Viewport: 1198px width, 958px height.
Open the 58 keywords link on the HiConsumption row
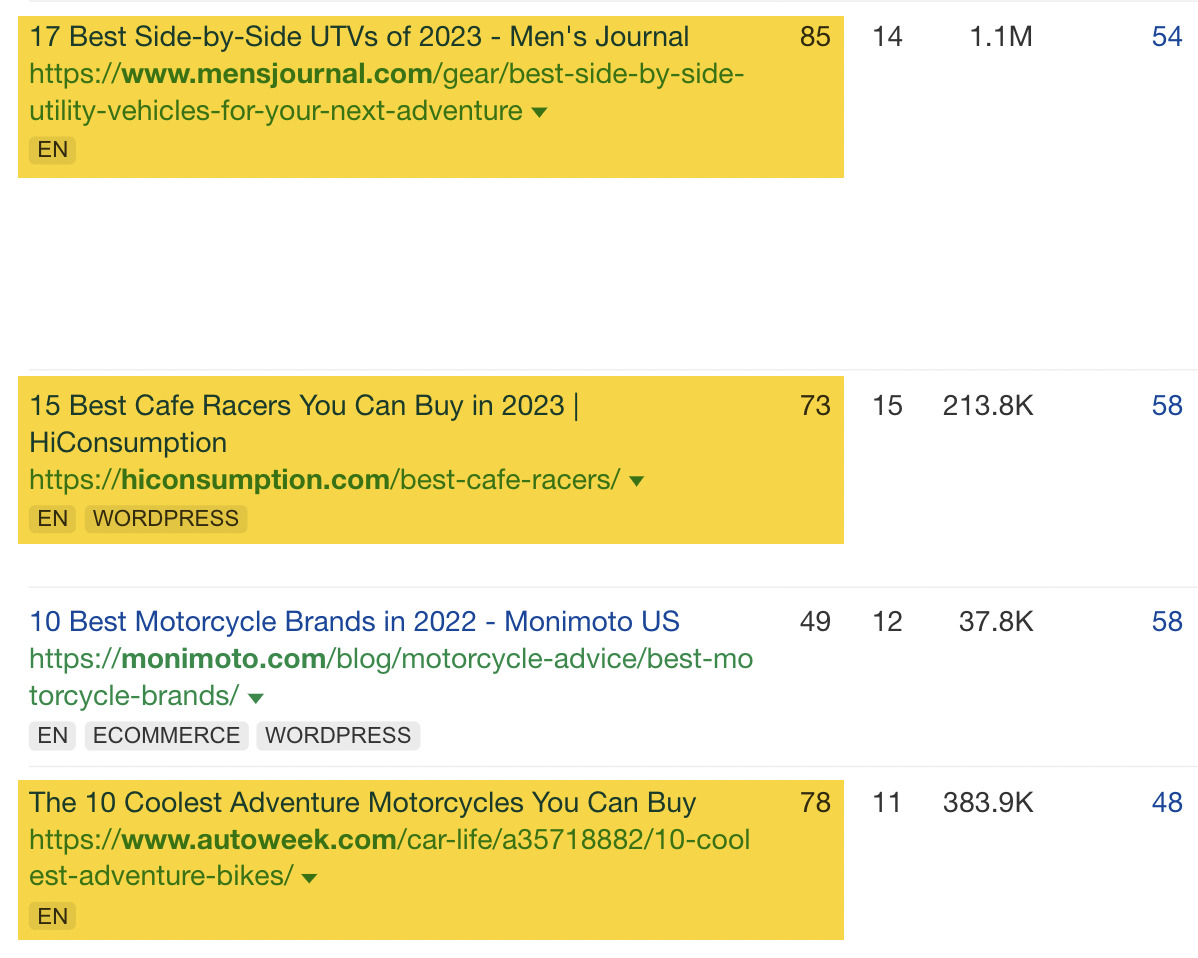coord(1167,405)
